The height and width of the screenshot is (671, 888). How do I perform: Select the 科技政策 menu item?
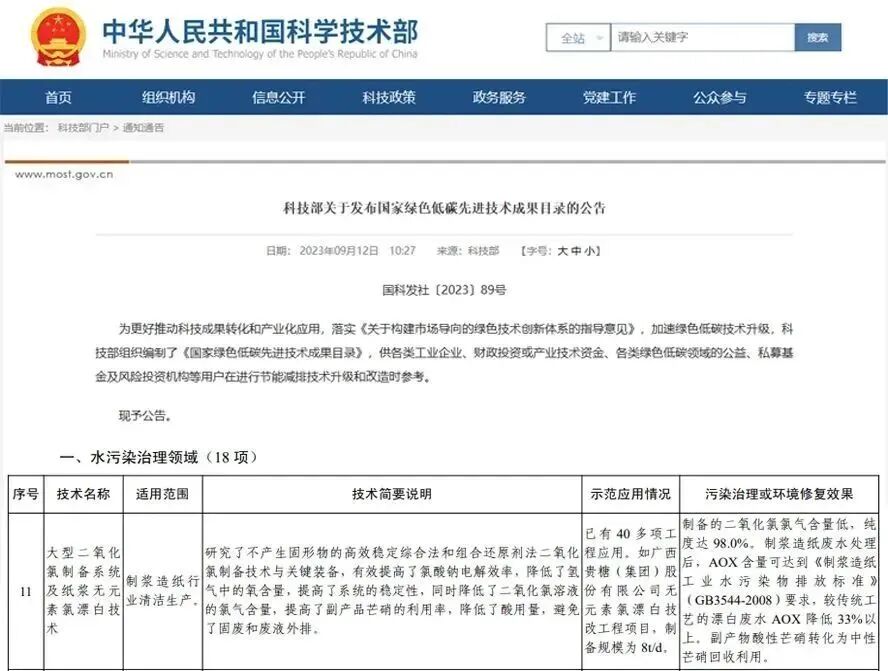(390, 97)
